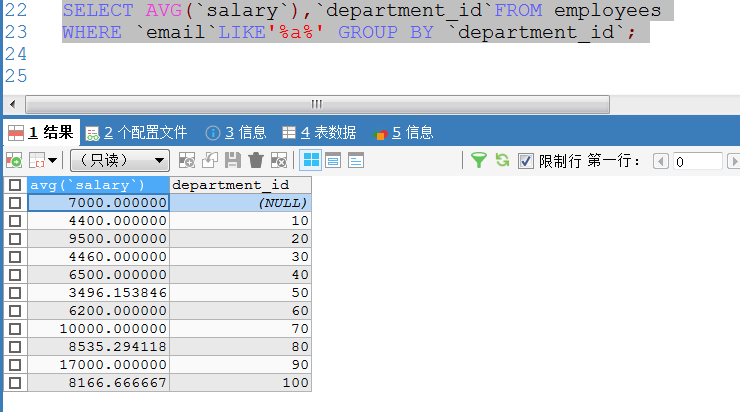Check the row with department_id NULL
This screenshot has height=412, width=740.
pos(15,203)
